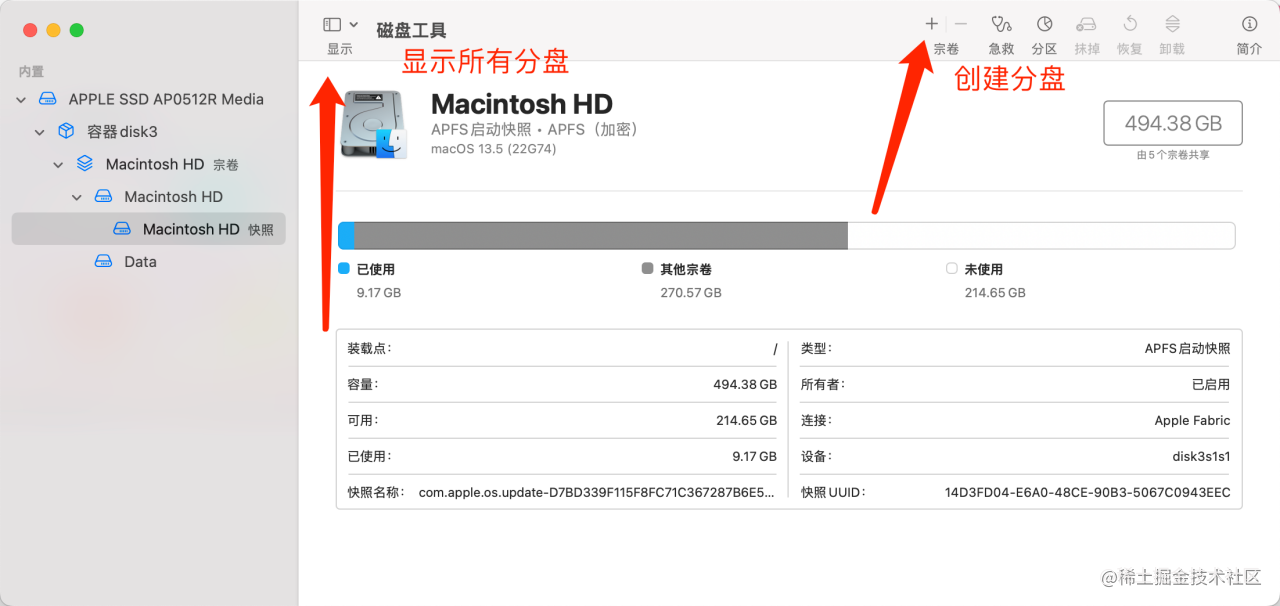Select the Macintosh HD 快照 snapshot row
The image size is (1280, 606).
coord(149,229)
